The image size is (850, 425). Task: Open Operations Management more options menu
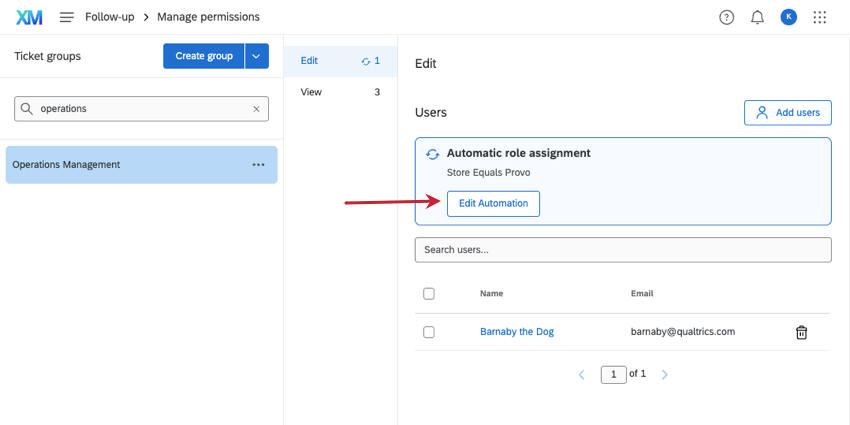(x=259, y=165)
